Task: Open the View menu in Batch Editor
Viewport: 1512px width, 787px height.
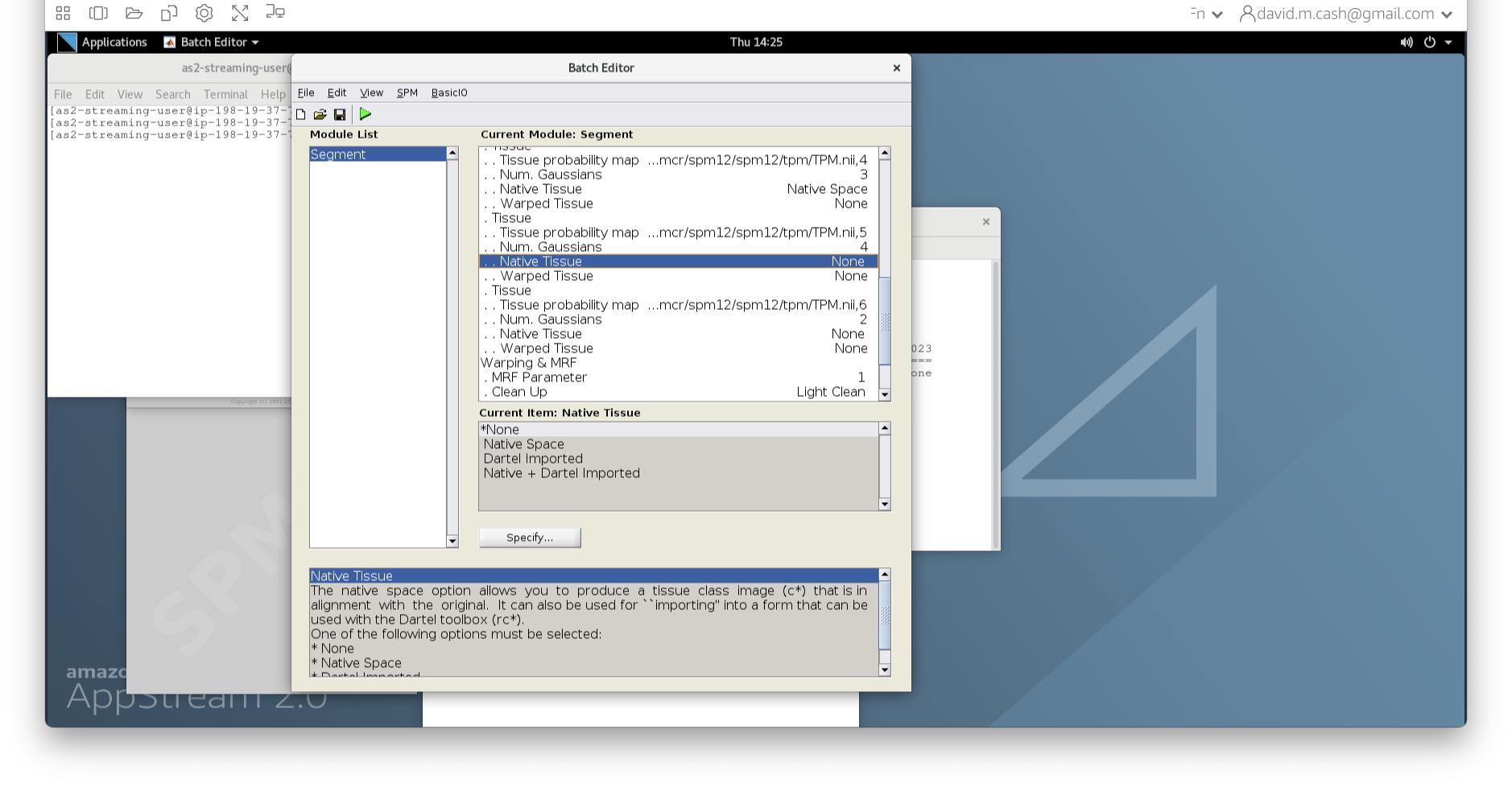Action: coord(371,93)
